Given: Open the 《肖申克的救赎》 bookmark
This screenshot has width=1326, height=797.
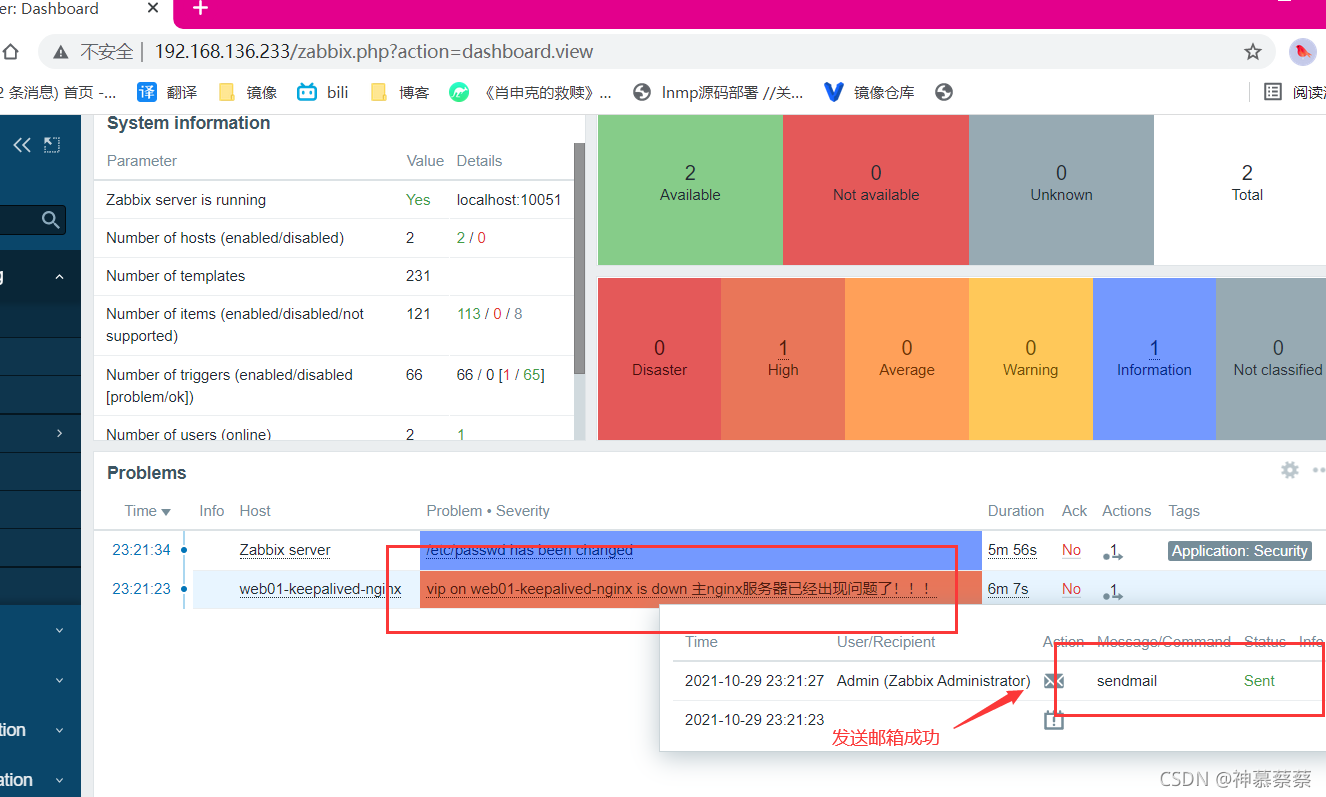Looking at the screenshot, I should click(531, 92).
